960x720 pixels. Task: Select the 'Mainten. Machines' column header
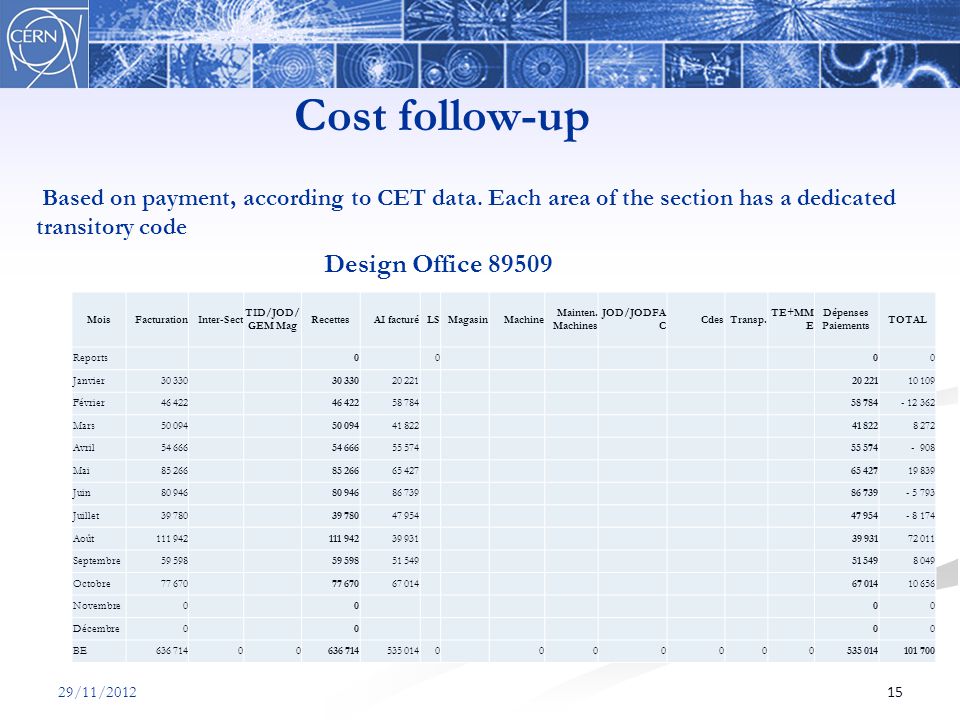tap(575, 319)
